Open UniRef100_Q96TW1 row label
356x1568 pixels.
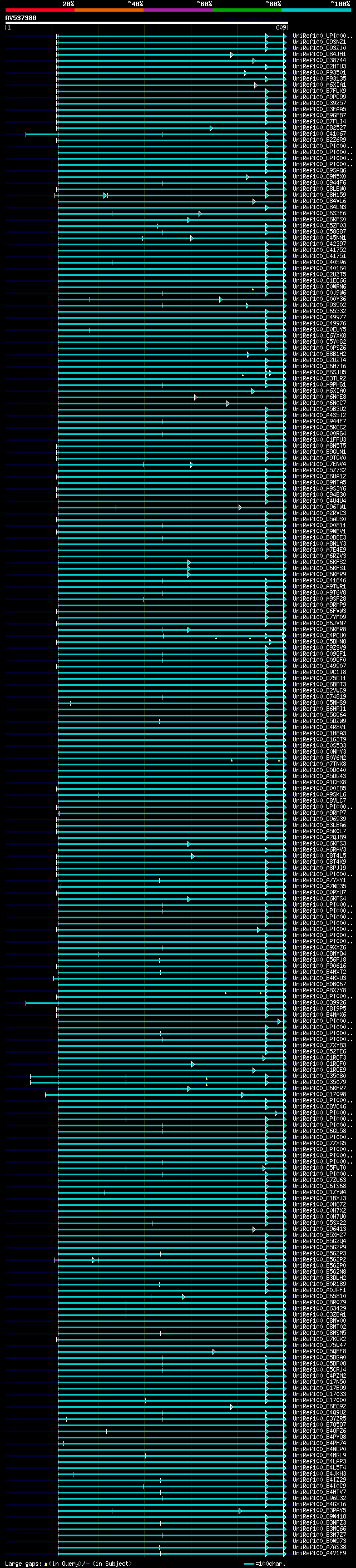point(319,507)
